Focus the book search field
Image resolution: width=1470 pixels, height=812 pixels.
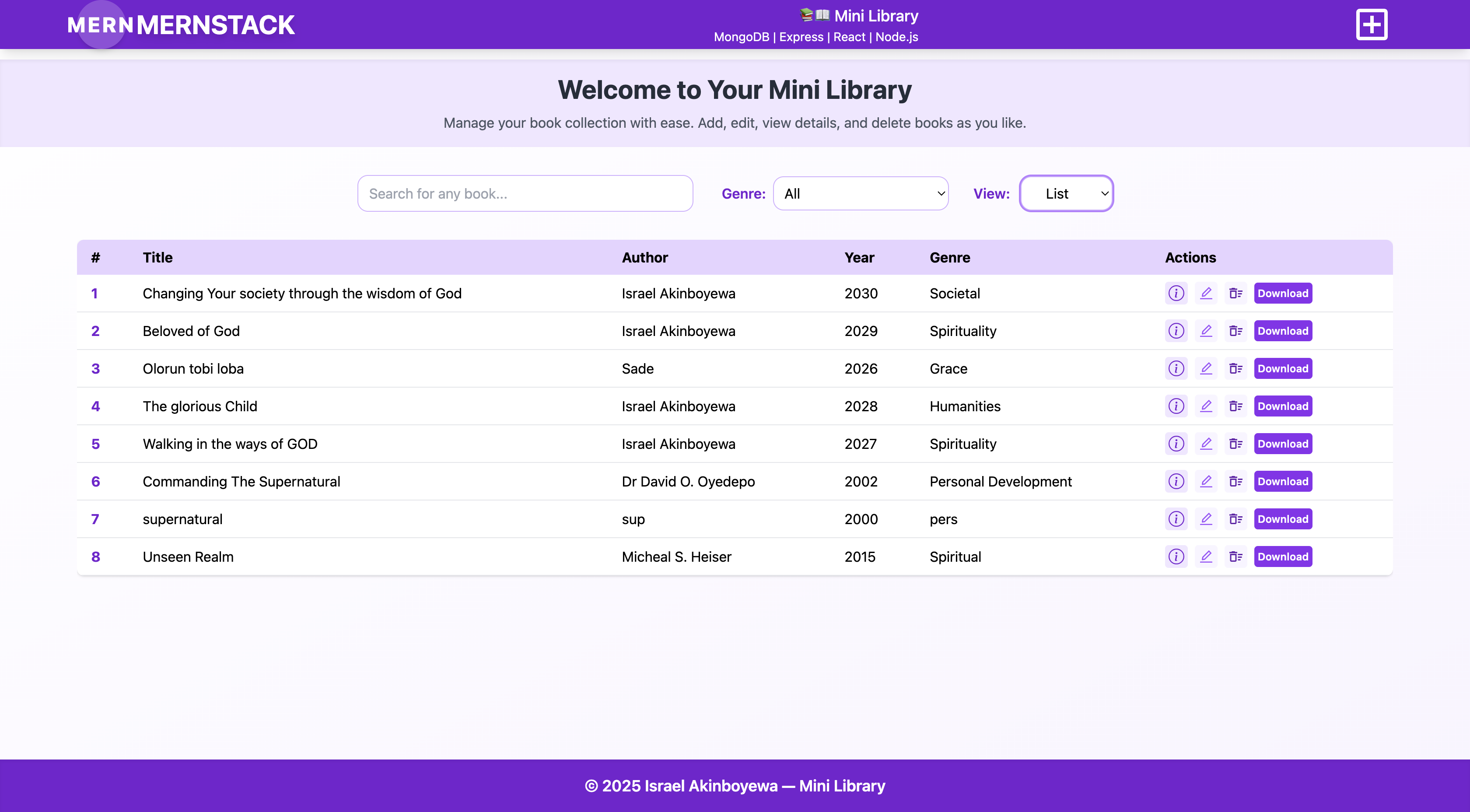click(525, 193)
